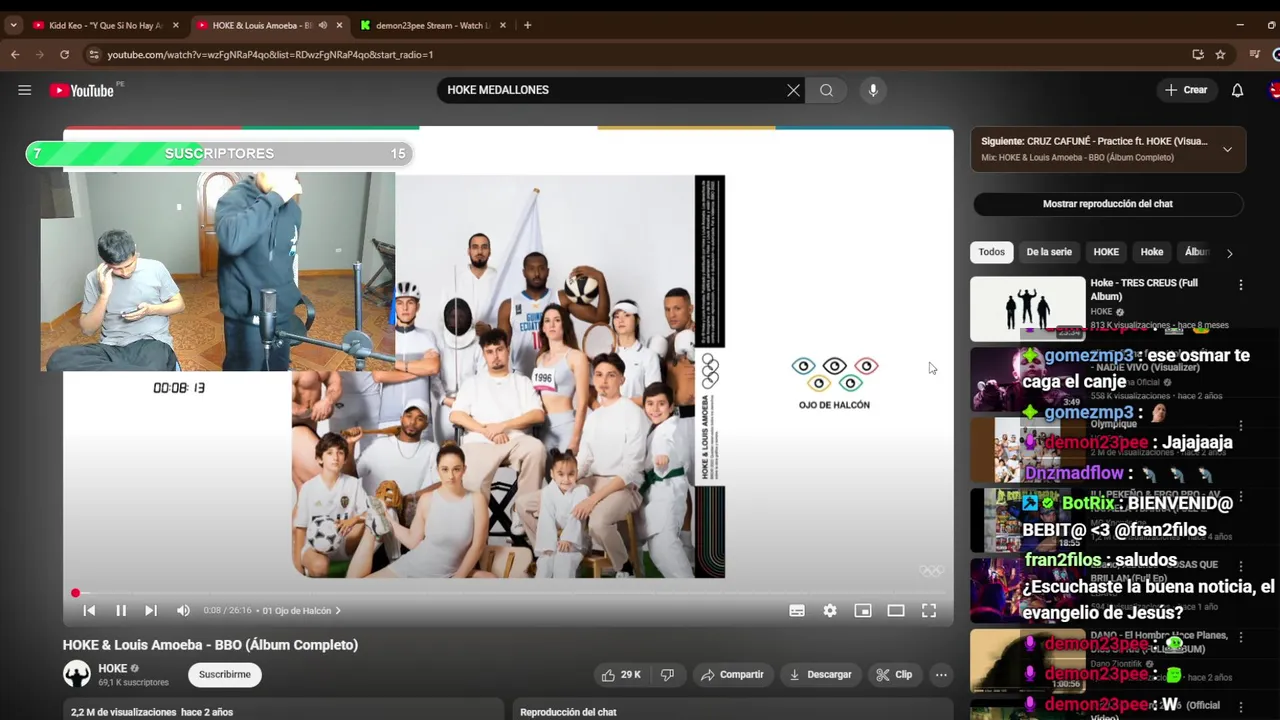Reload the current page

click(x=65, y=54)
